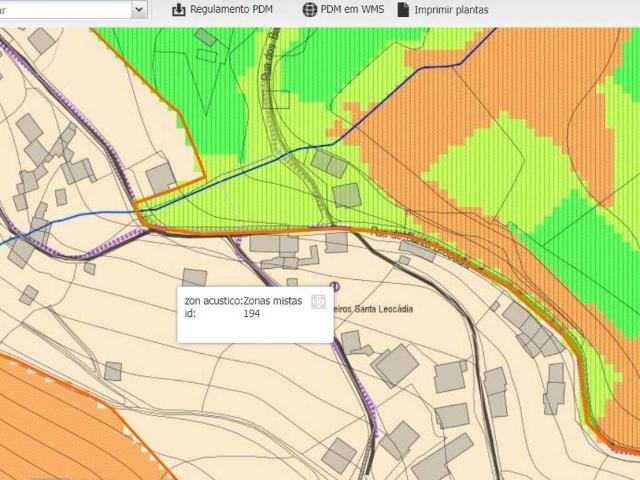The width and height of the screenshot is (640, 480).
Task: Open the dropdown arrow in top-left combo box
Action: pyautogui.click(x=139, y=9)
